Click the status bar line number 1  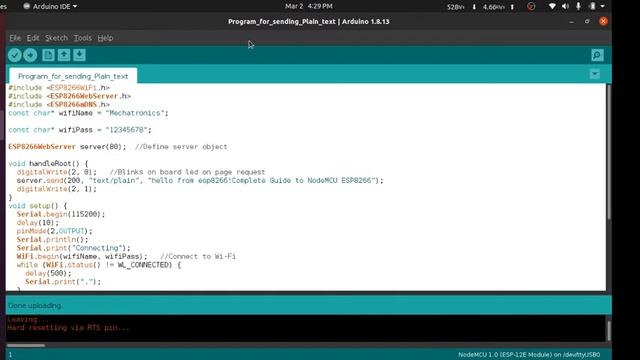point(11,355)
